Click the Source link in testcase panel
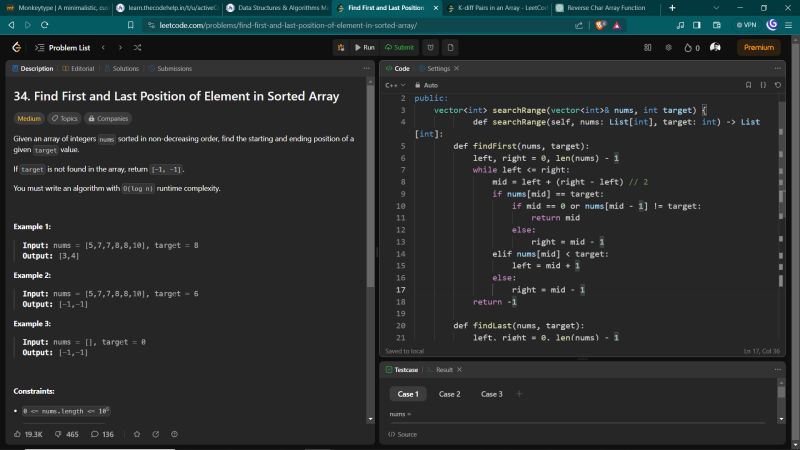 403,435
